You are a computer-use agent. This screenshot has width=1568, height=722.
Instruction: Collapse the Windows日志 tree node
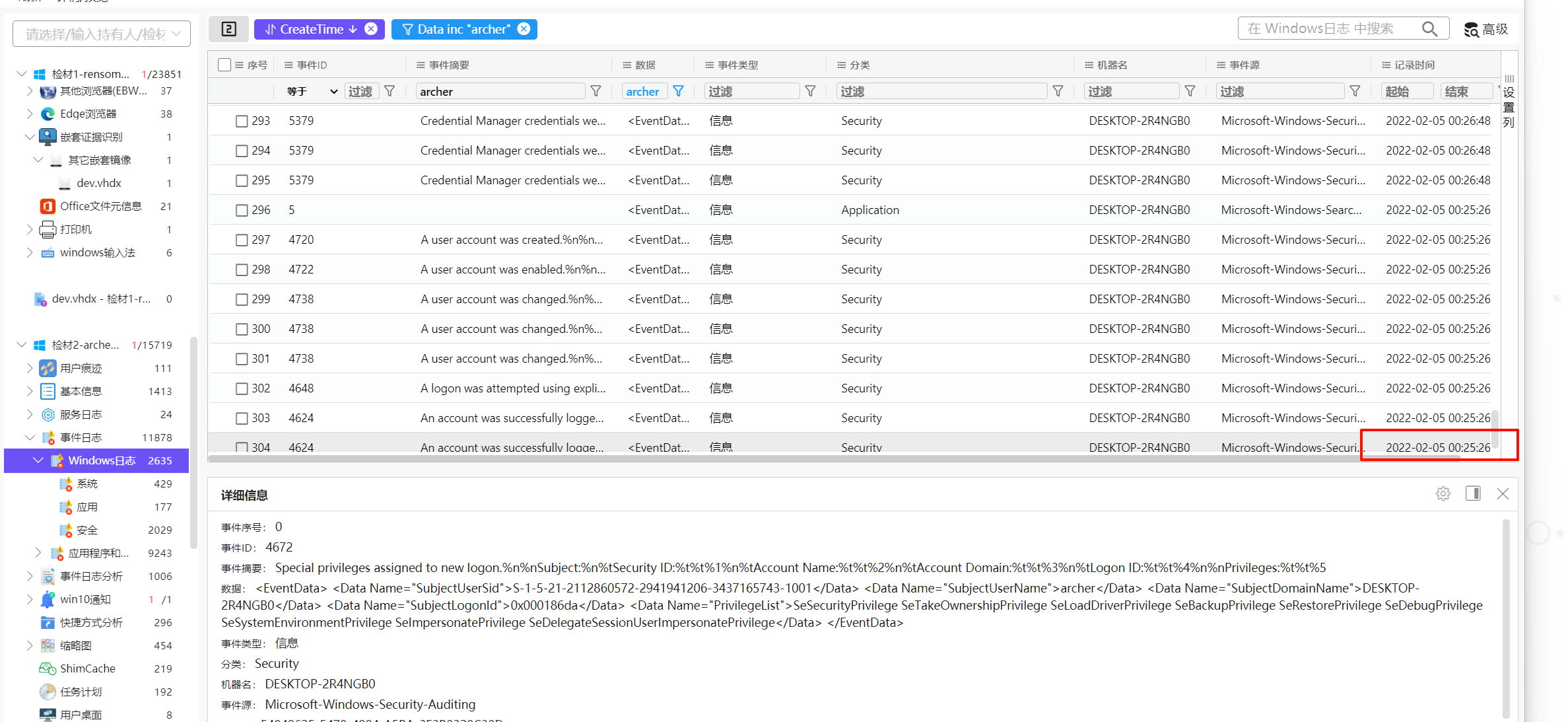[38, 460]
